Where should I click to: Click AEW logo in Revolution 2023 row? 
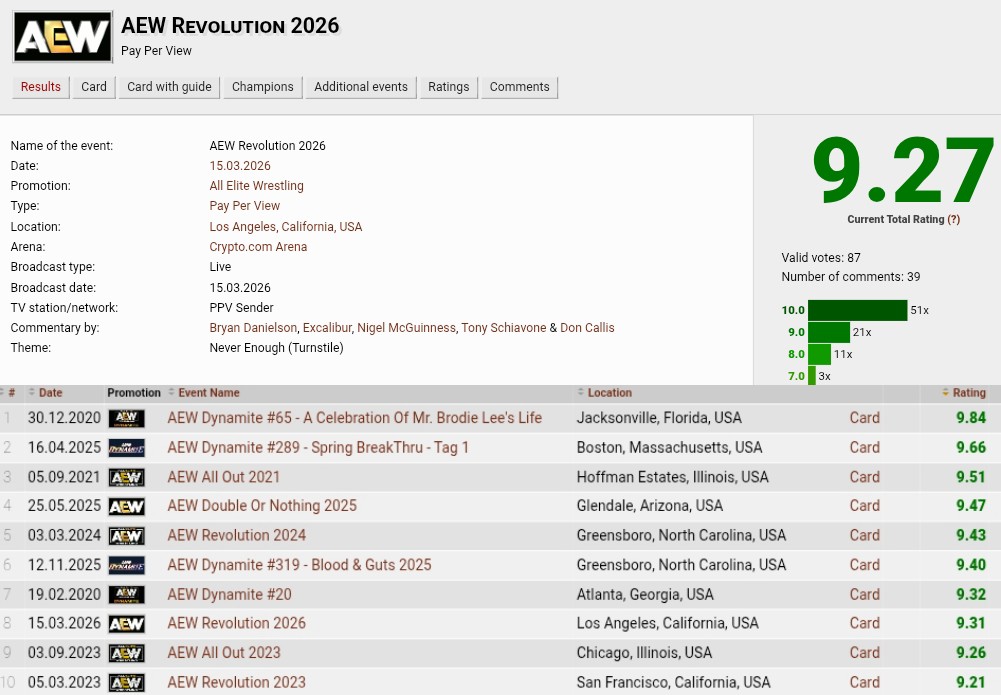click(x=126, y=682)
